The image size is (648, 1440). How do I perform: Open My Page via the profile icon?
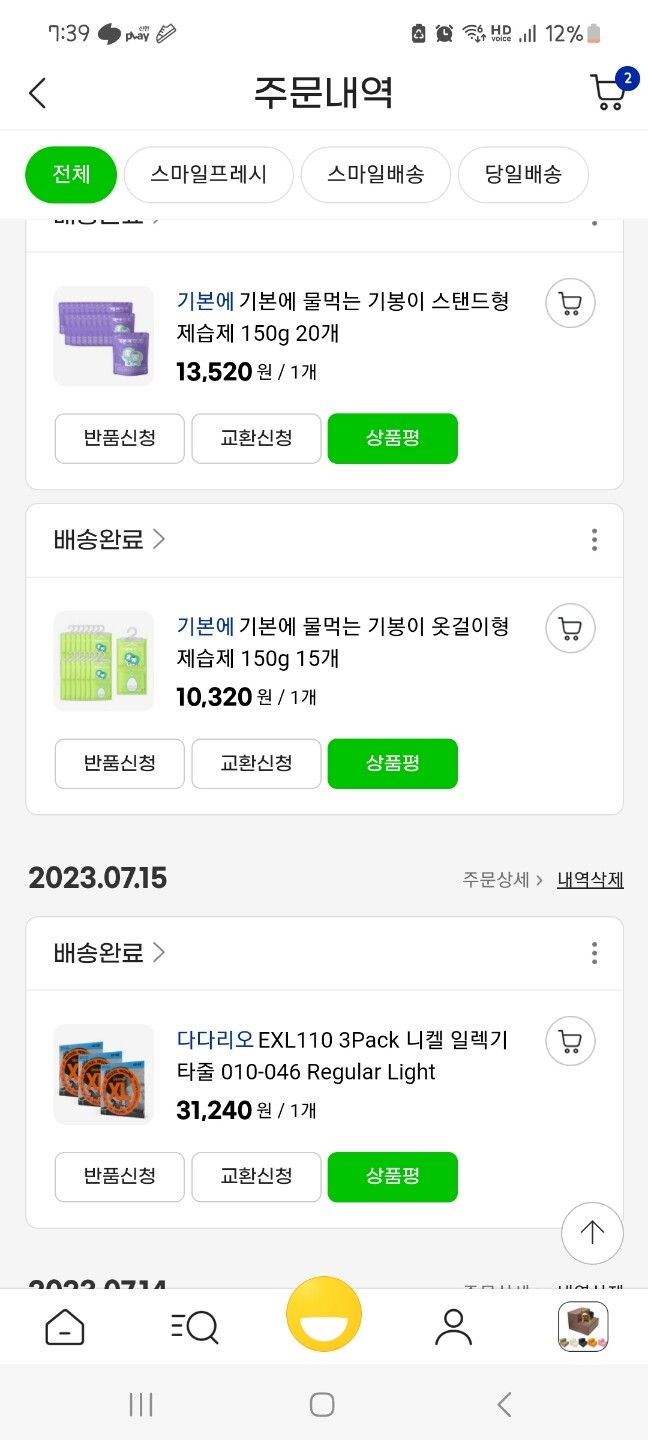pos(453,1327)
